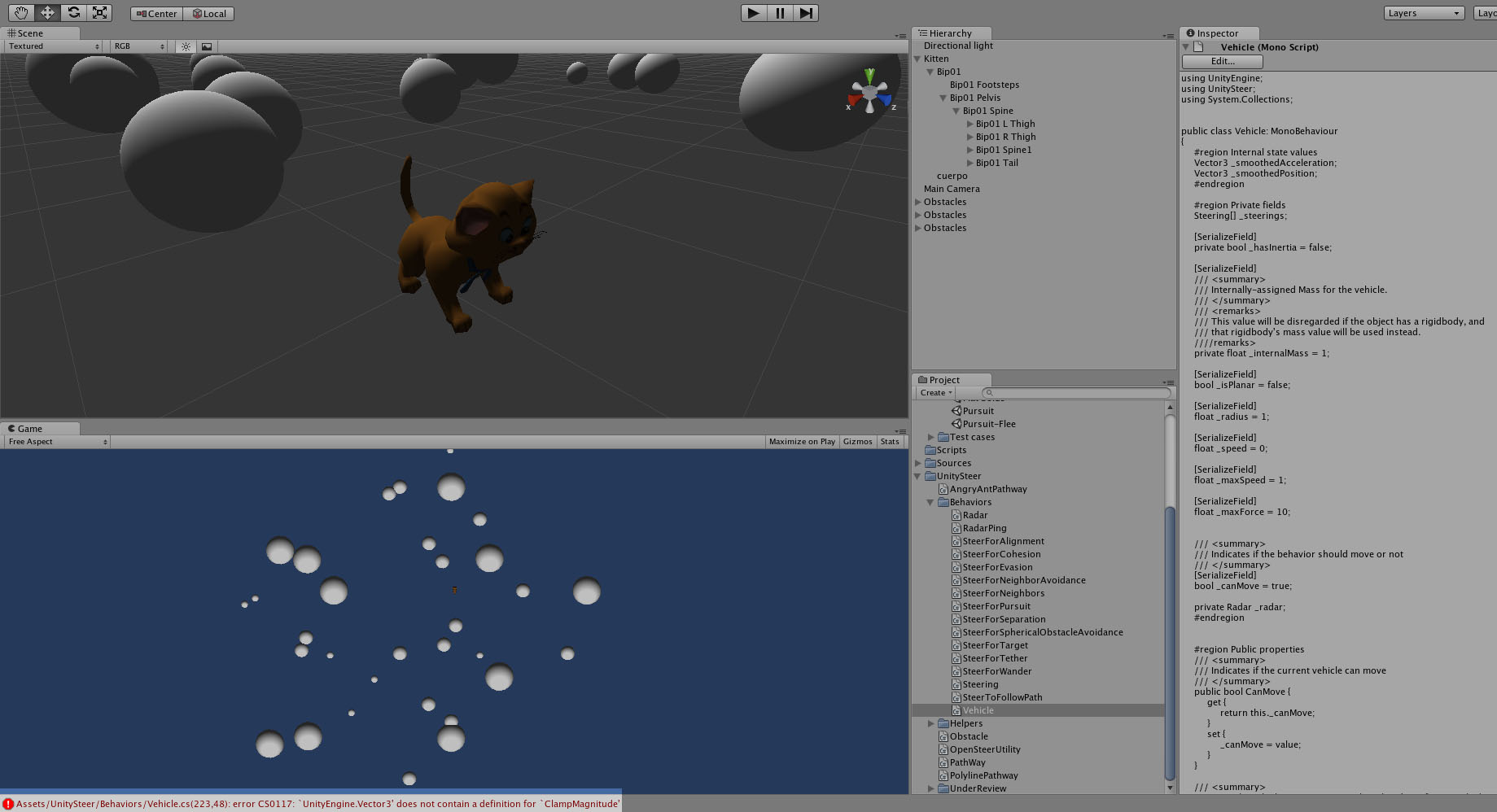Click the Project panel search field

tap(1075, 392)
